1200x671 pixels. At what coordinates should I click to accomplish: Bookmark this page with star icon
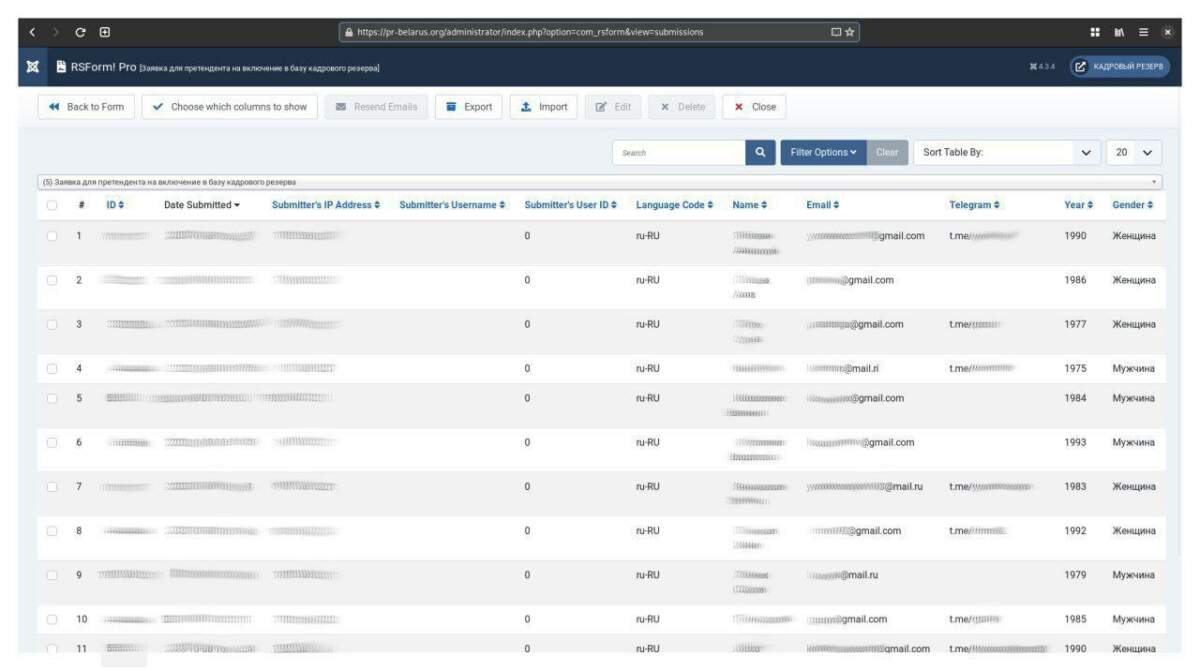(850, 32)
